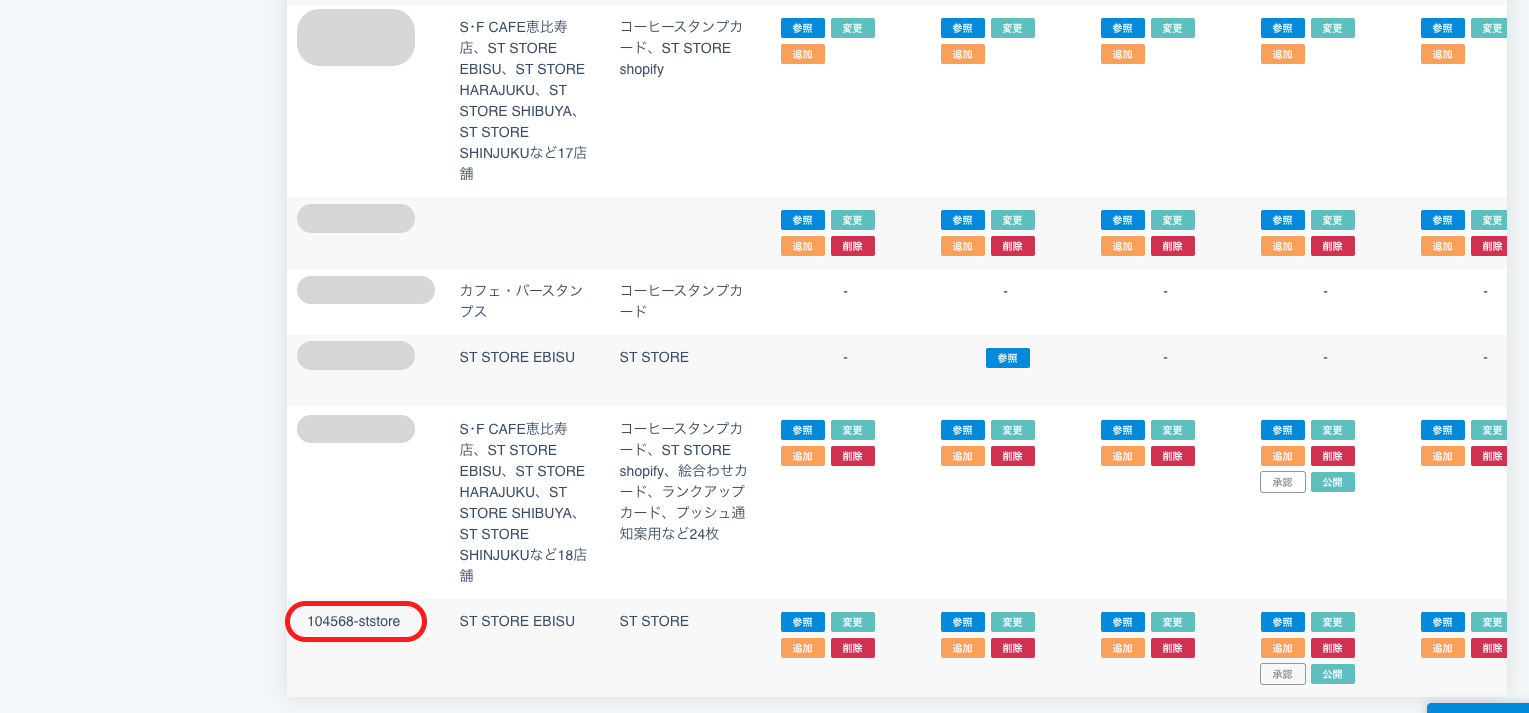Screen dimensions: 1529x713
Task: Select the カフェ・バースタンプス store name text
Action: pyautogui.click(x=521, y=300)
